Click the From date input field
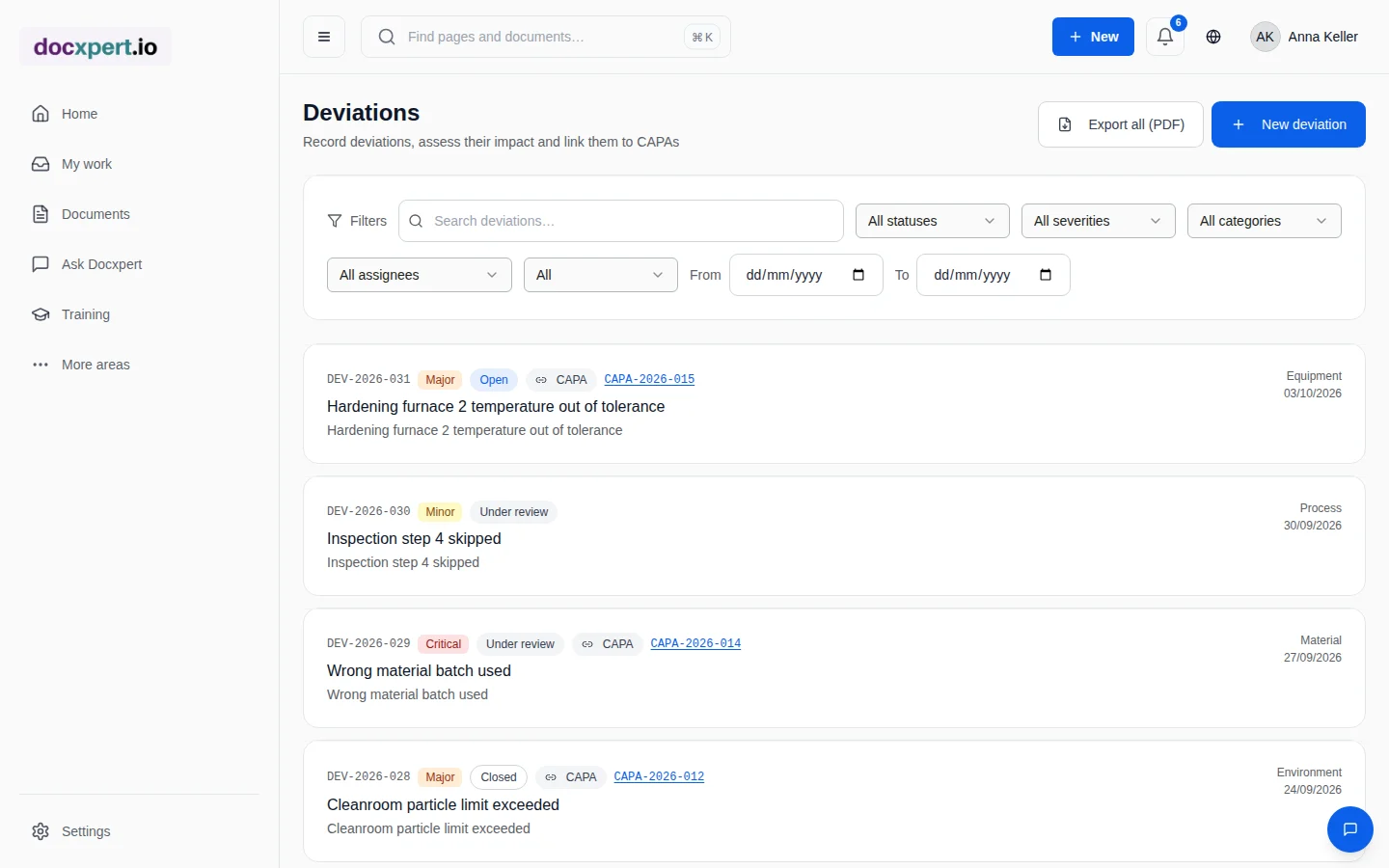The image size is (1389, 868). click(x=806, y=275)
